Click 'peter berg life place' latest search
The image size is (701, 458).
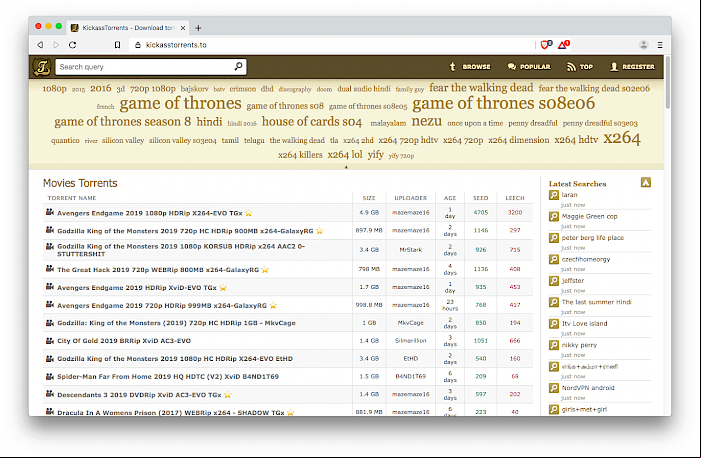[592, 238]
